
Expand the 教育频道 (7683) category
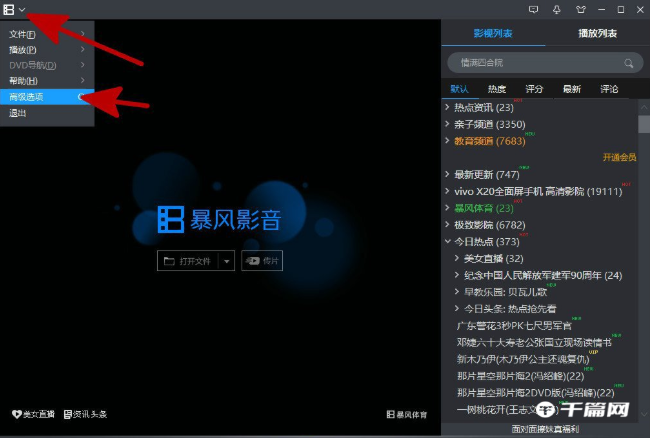click(x=447, y=140)
